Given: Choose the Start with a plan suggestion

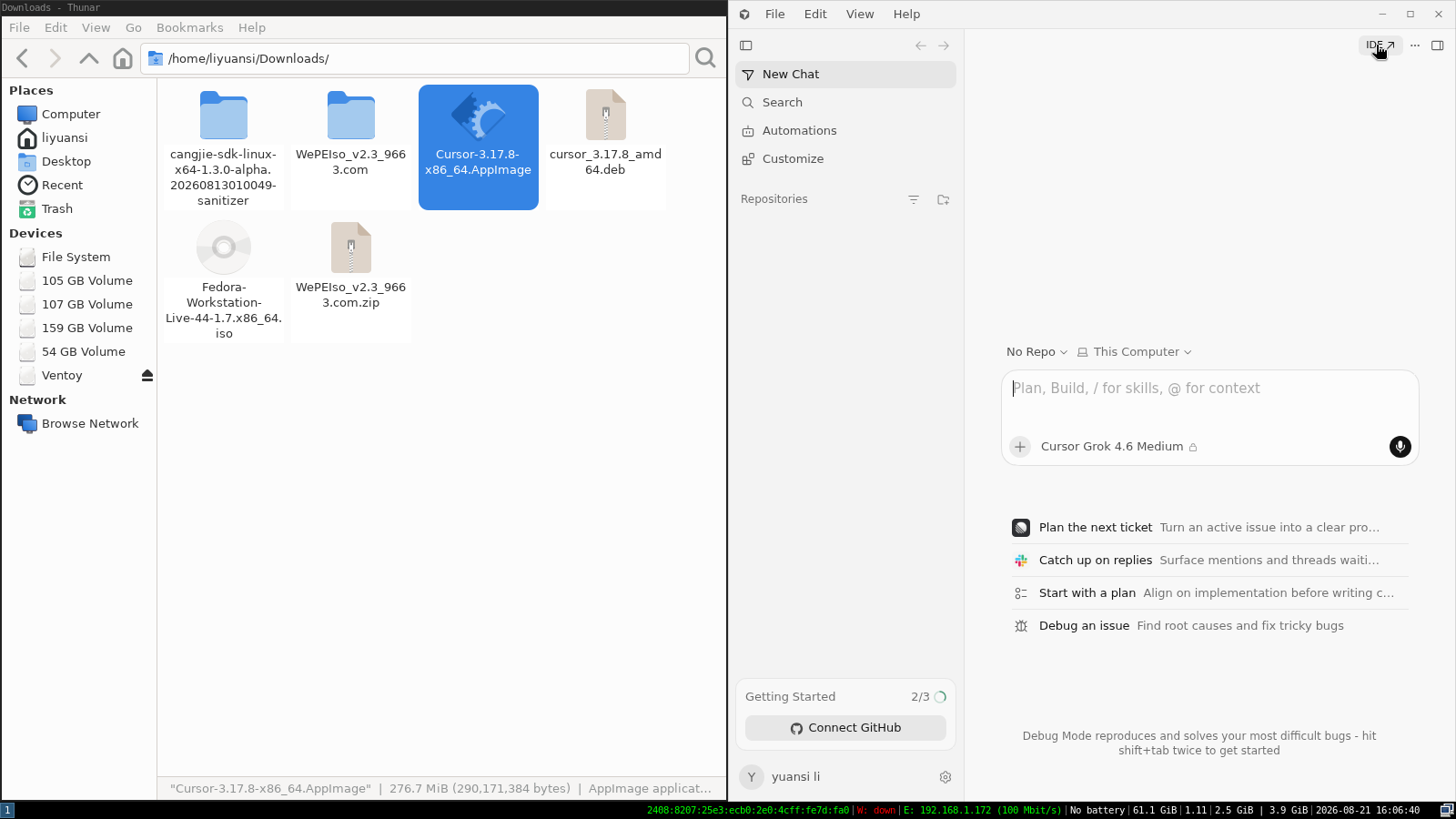Looking at the screenshot, I should [x=1210, y=593].
